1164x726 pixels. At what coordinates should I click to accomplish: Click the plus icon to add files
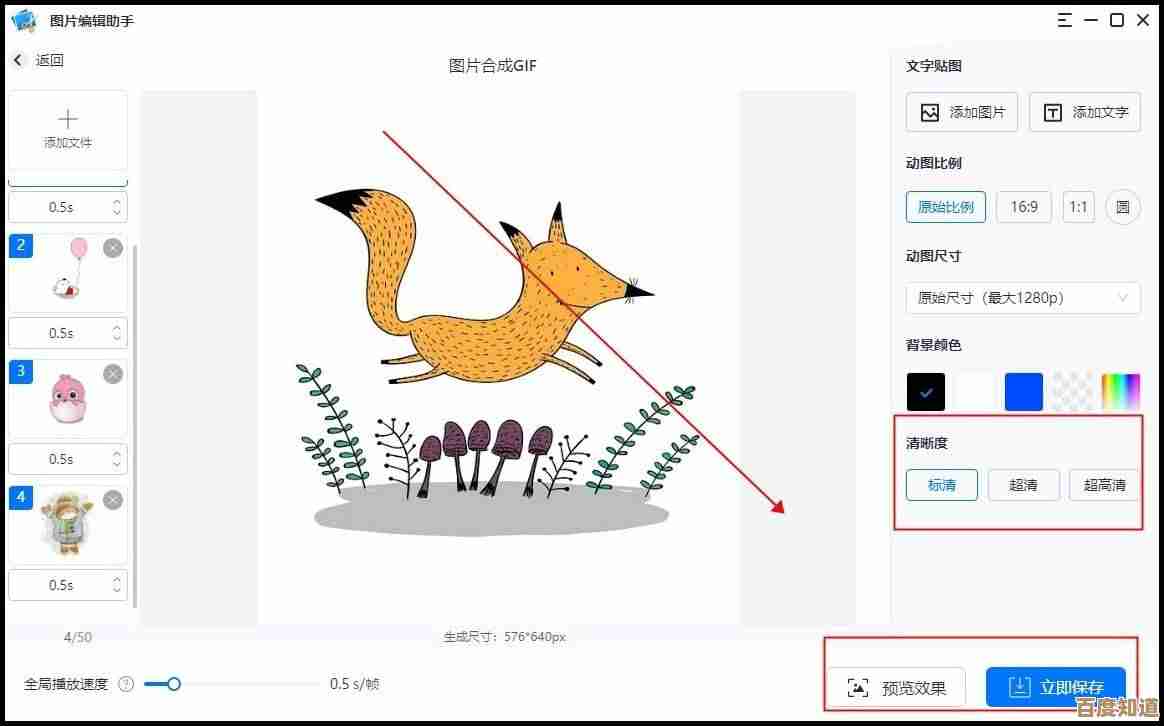tap(68, 119)
